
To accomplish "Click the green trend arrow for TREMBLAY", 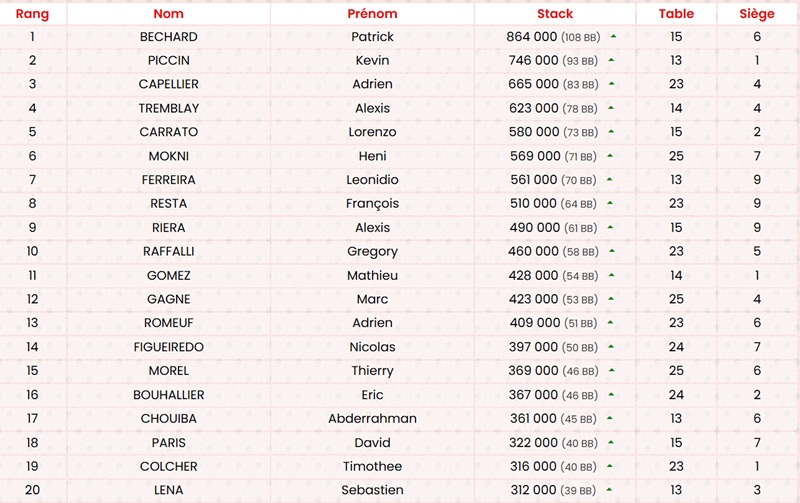I will click(611, 109).
